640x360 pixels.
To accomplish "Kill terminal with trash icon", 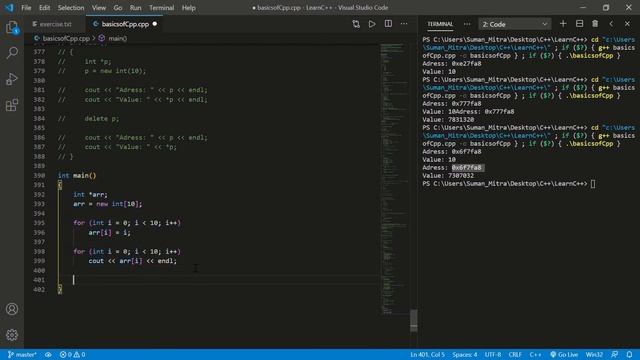I will [595, 24].
